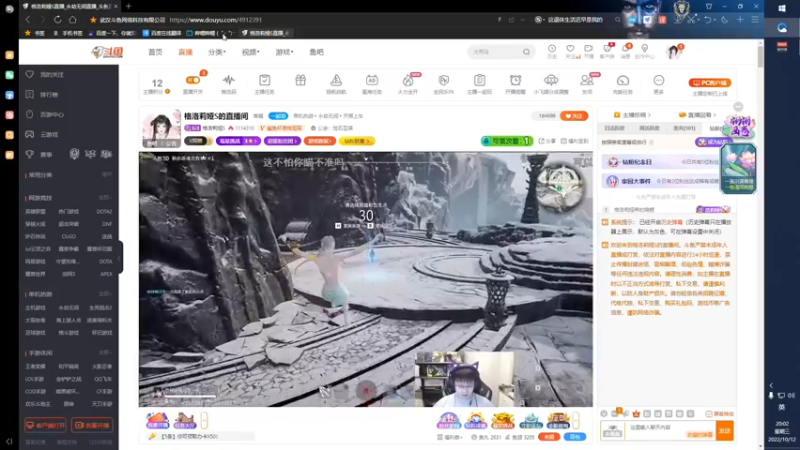Switch to the 贵宾(101) tab
800x450 pixels.
[684, 129]
